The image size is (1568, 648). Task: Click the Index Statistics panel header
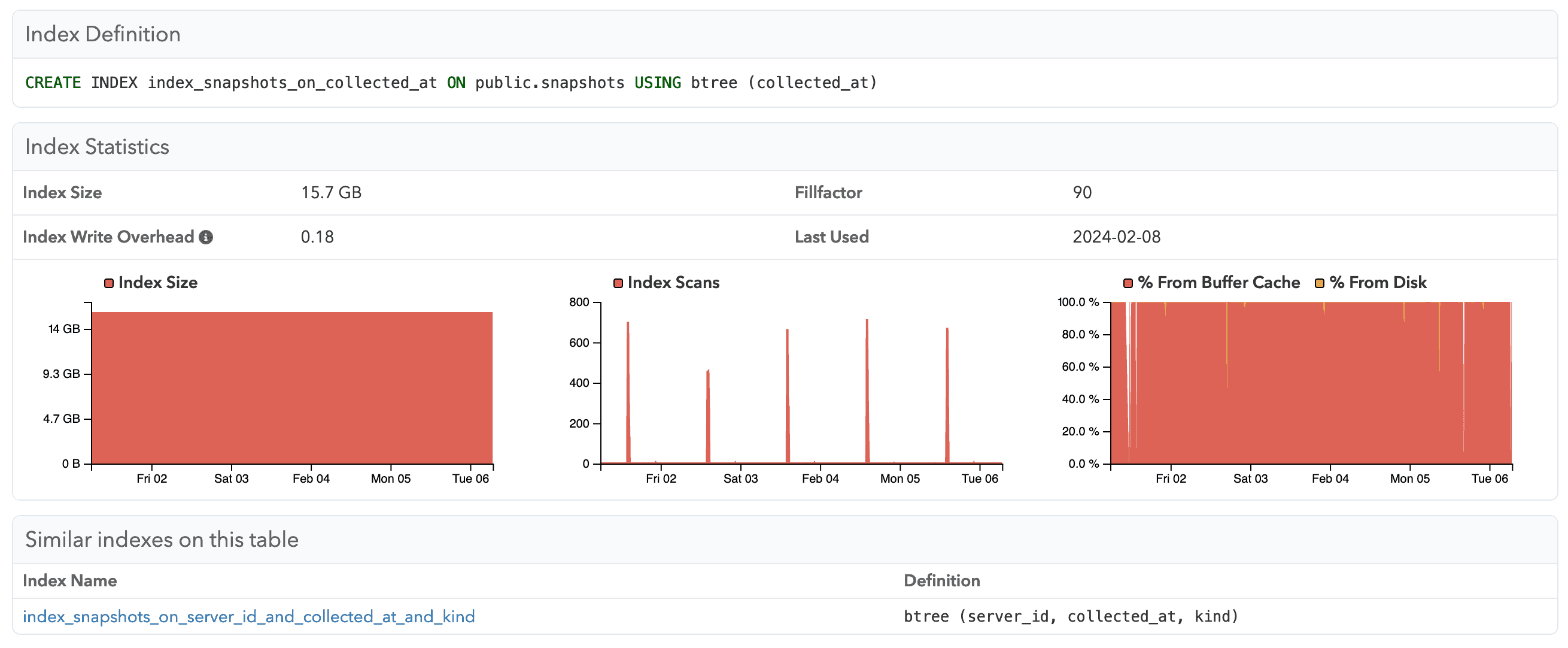[98, 147]
